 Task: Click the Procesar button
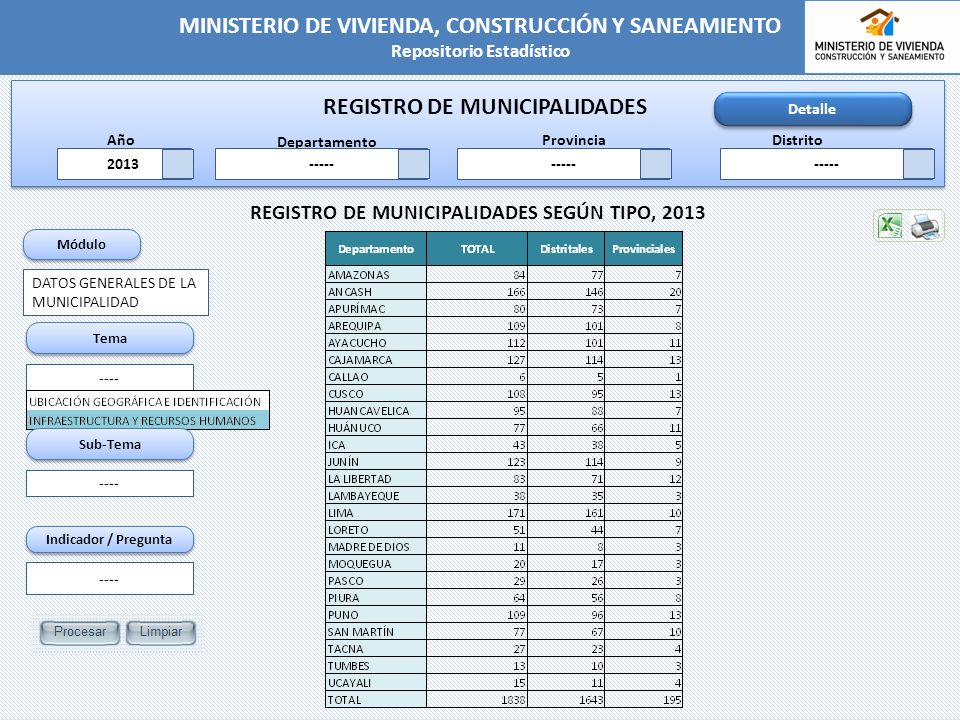tap(80, 632)
